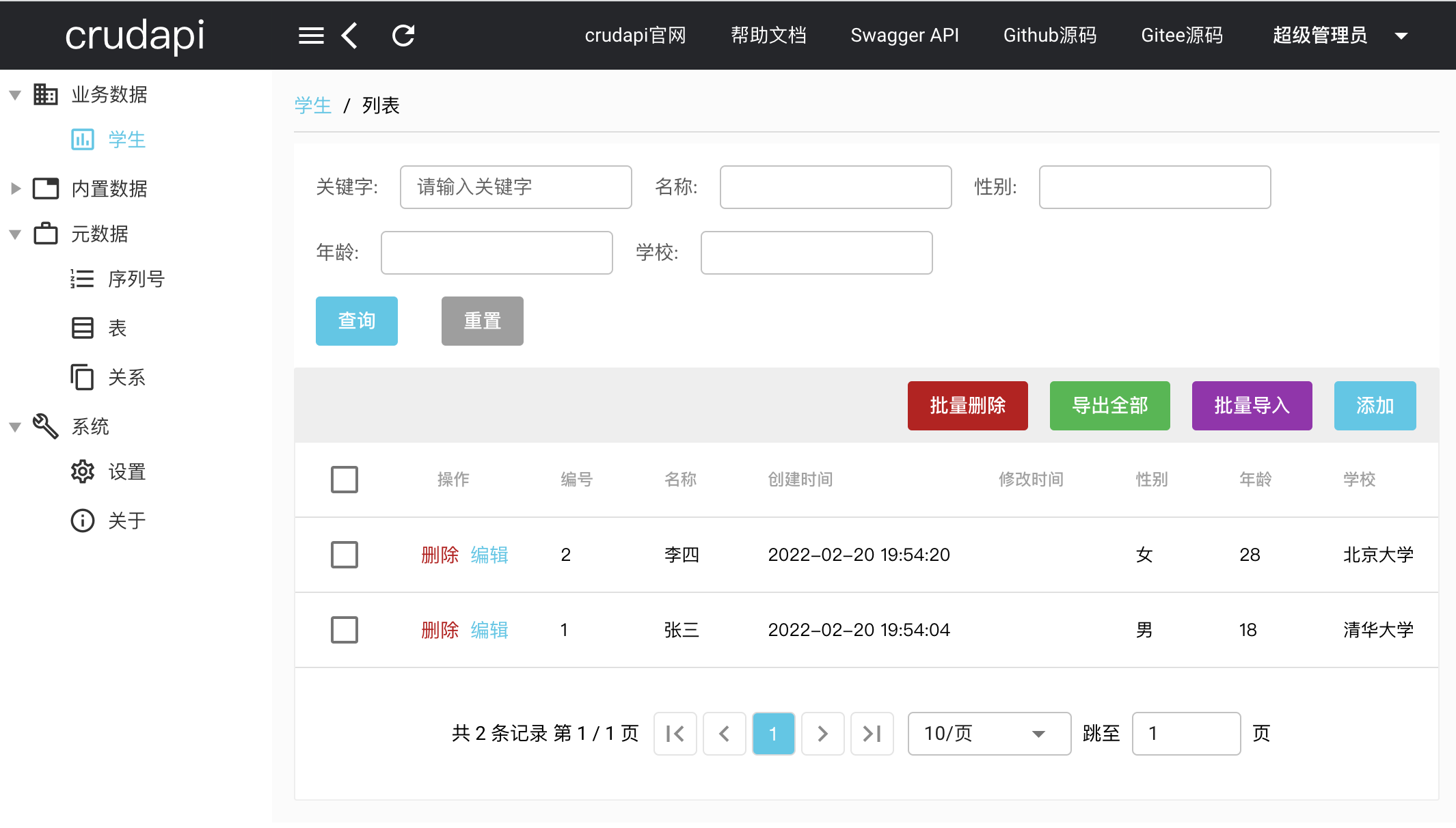Viewport: 1456px width, 828px height.
Task: Open the 关于 info item
Action: 126,521
